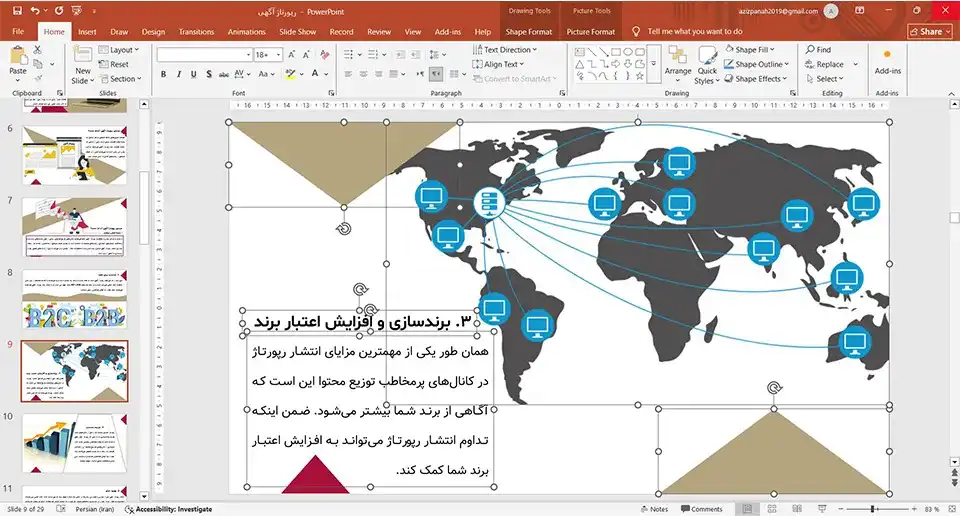Expand the Section dropdown
Screen dimensions: 960x516
click(x=120, y=79)
